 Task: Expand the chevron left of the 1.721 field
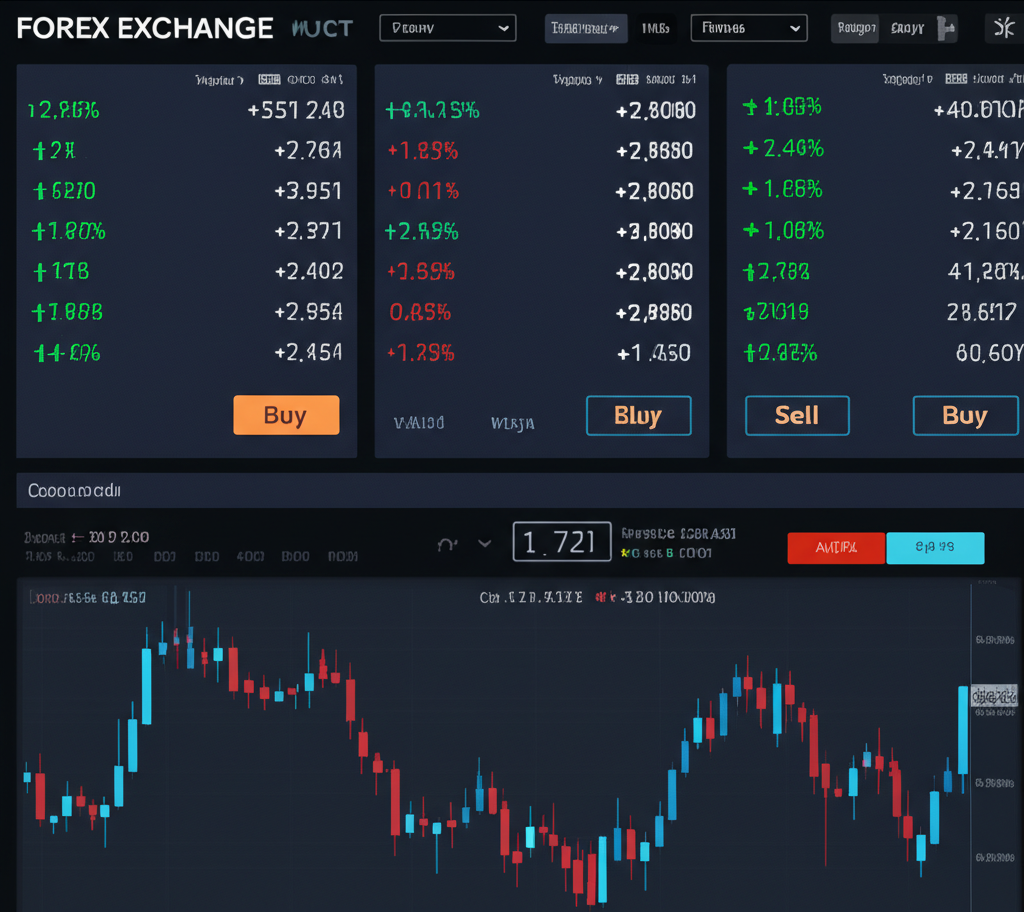[485, 544]
